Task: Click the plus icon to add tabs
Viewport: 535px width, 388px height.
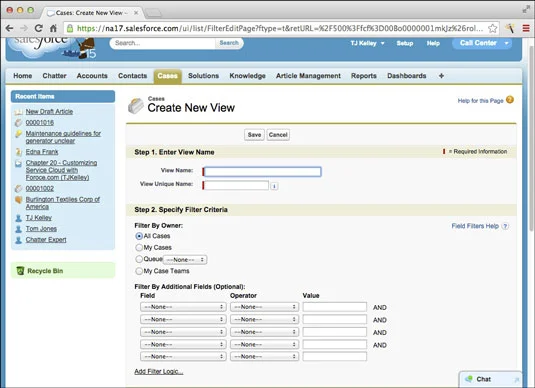Action: pos(441,76)
